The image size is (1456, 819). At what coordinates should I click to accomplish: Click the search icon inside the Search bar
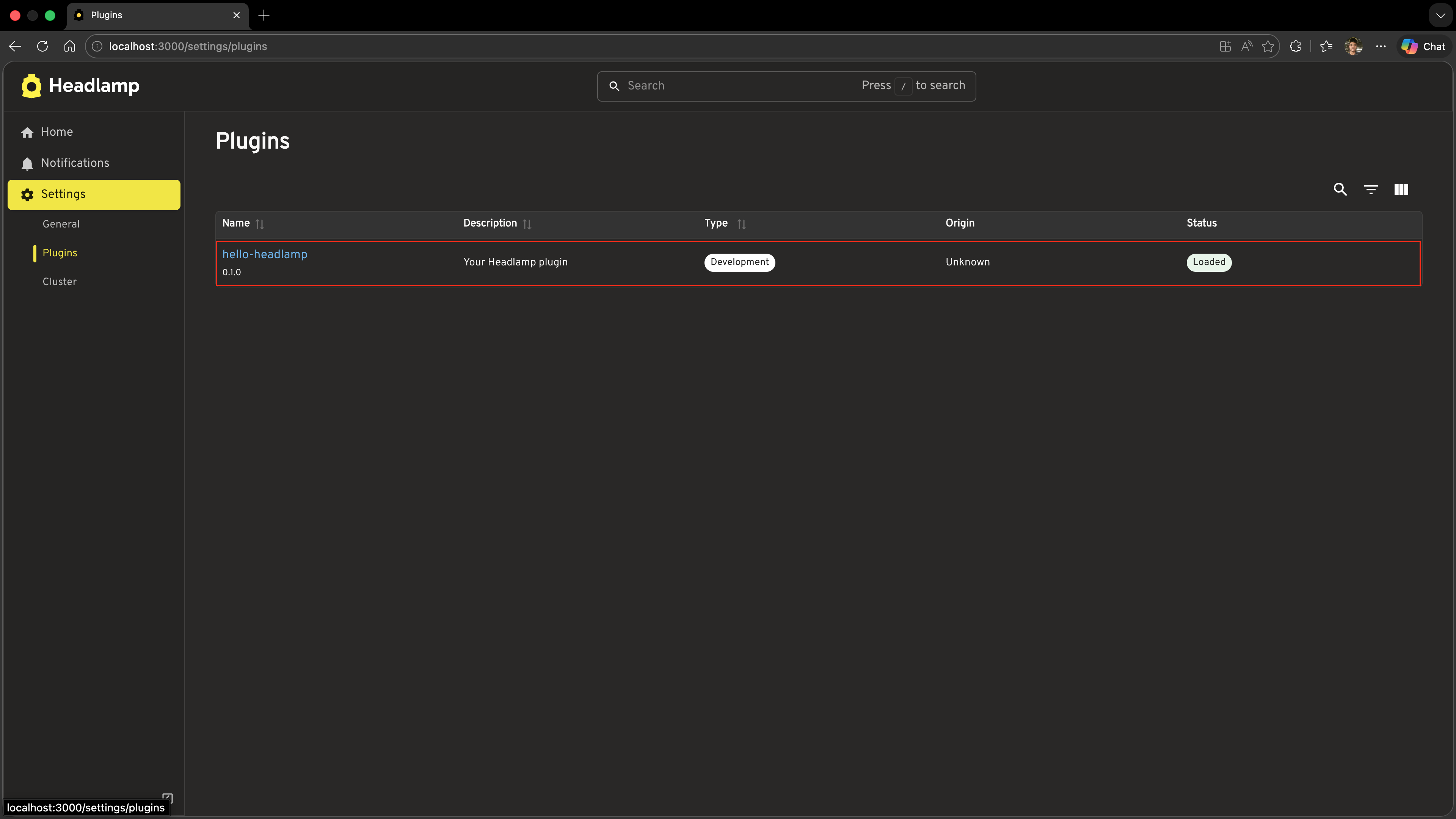614,86
